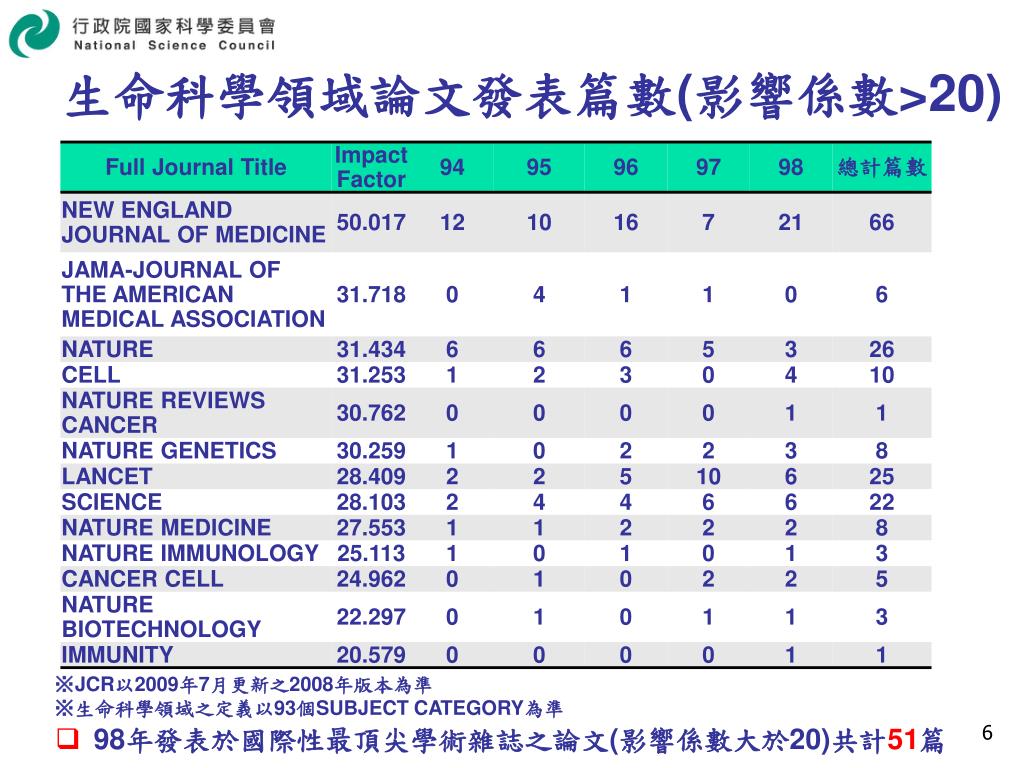The height and width of the screenshot is (768, 1024).
Task: Select 'NATURE IMMUNOLOGY' journal title
Action: 190,553
